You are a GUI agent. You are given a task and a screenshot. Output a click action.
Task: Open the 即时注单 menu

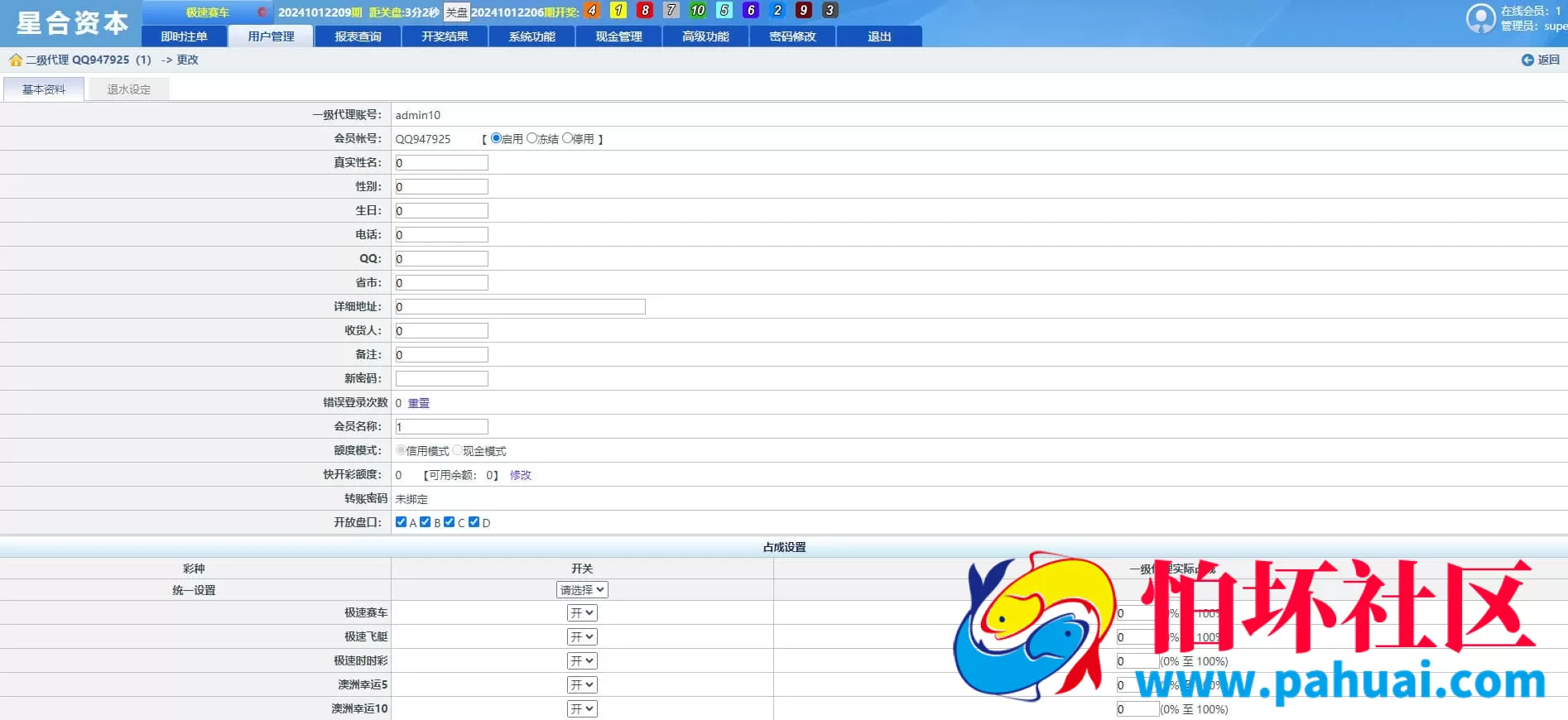pos(184,36)
